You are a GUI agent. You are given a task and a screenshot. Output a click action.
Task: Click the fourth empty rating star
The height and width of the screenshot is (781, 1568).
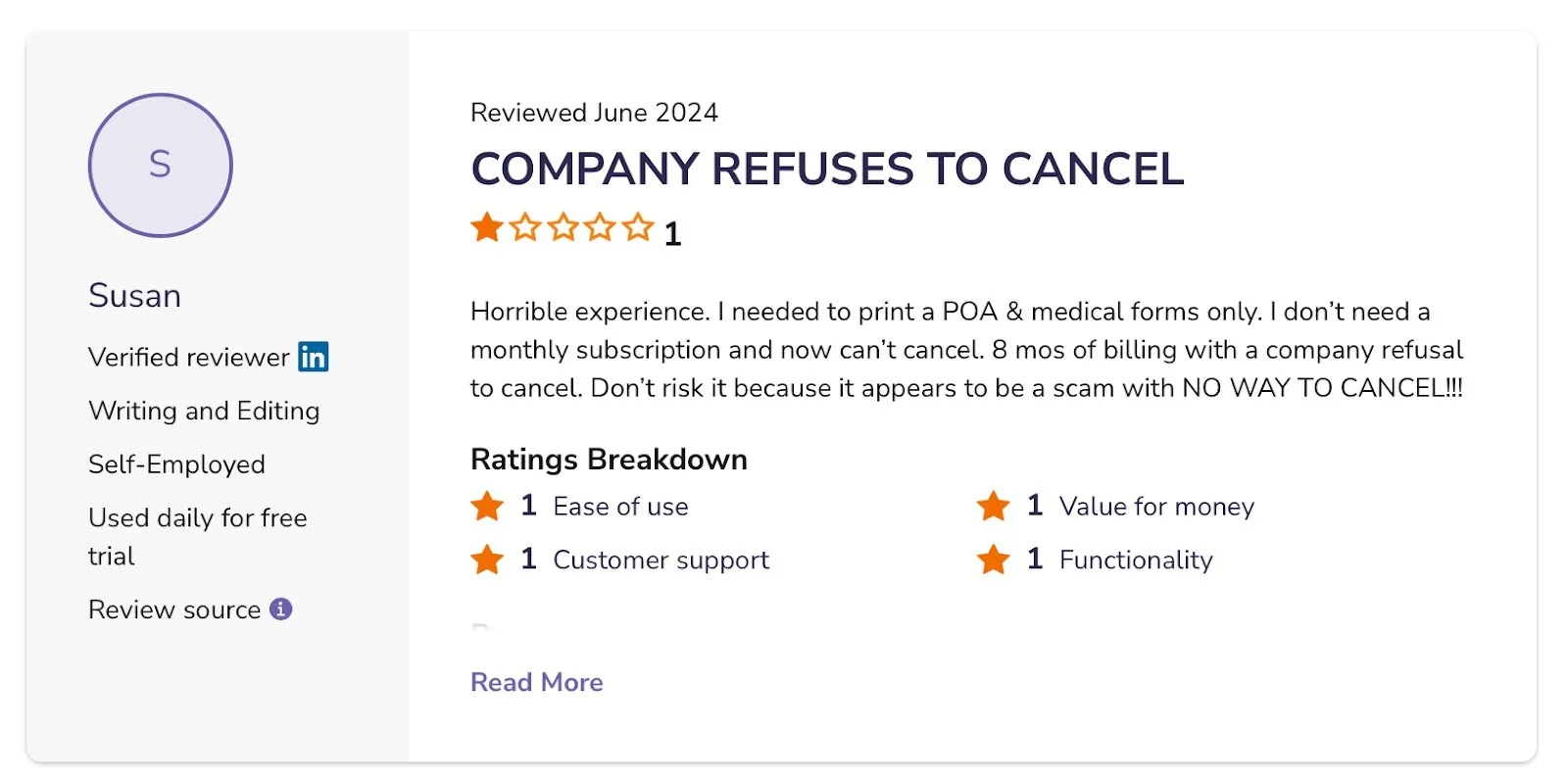599,227
